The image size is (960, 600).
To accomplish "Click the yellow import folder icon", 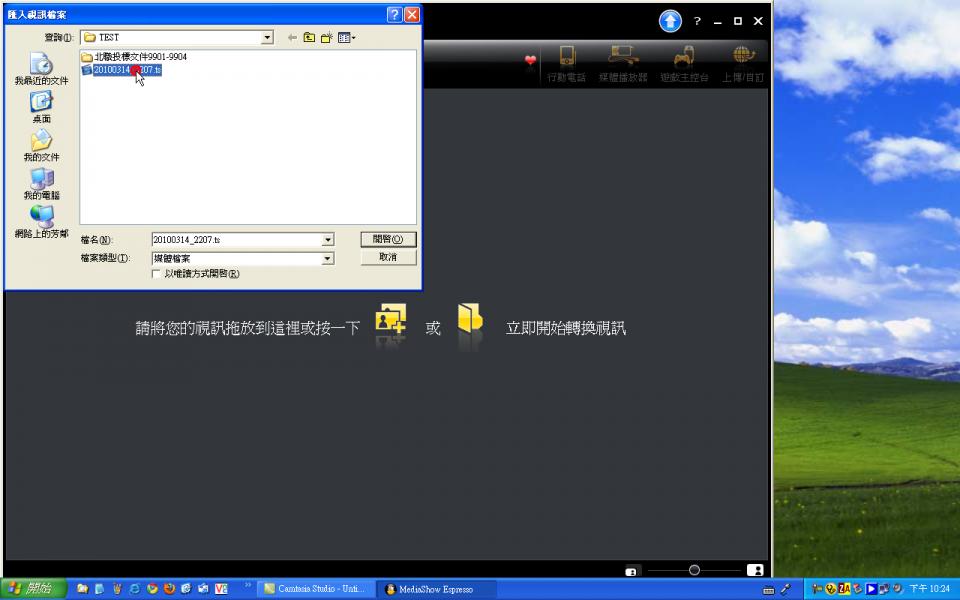I will click(x=469, y=320).
